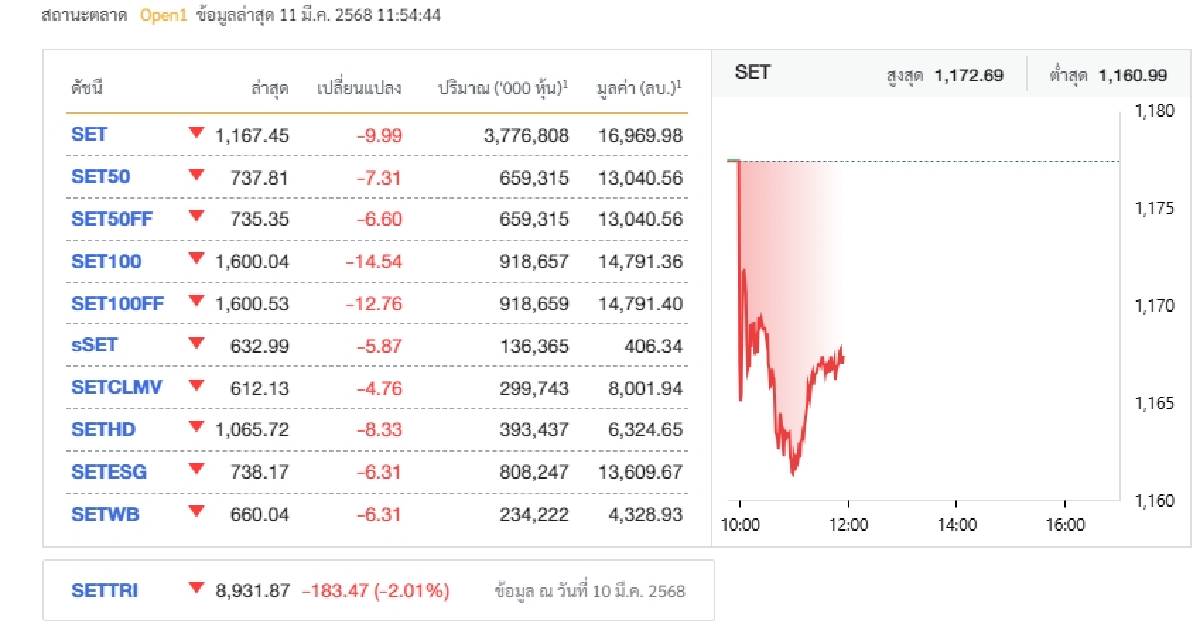Image resolution: width=1200 pixels, height=628 pixels.
Task: Click the red triangle indicator for SET100
Action: point(196,260)
